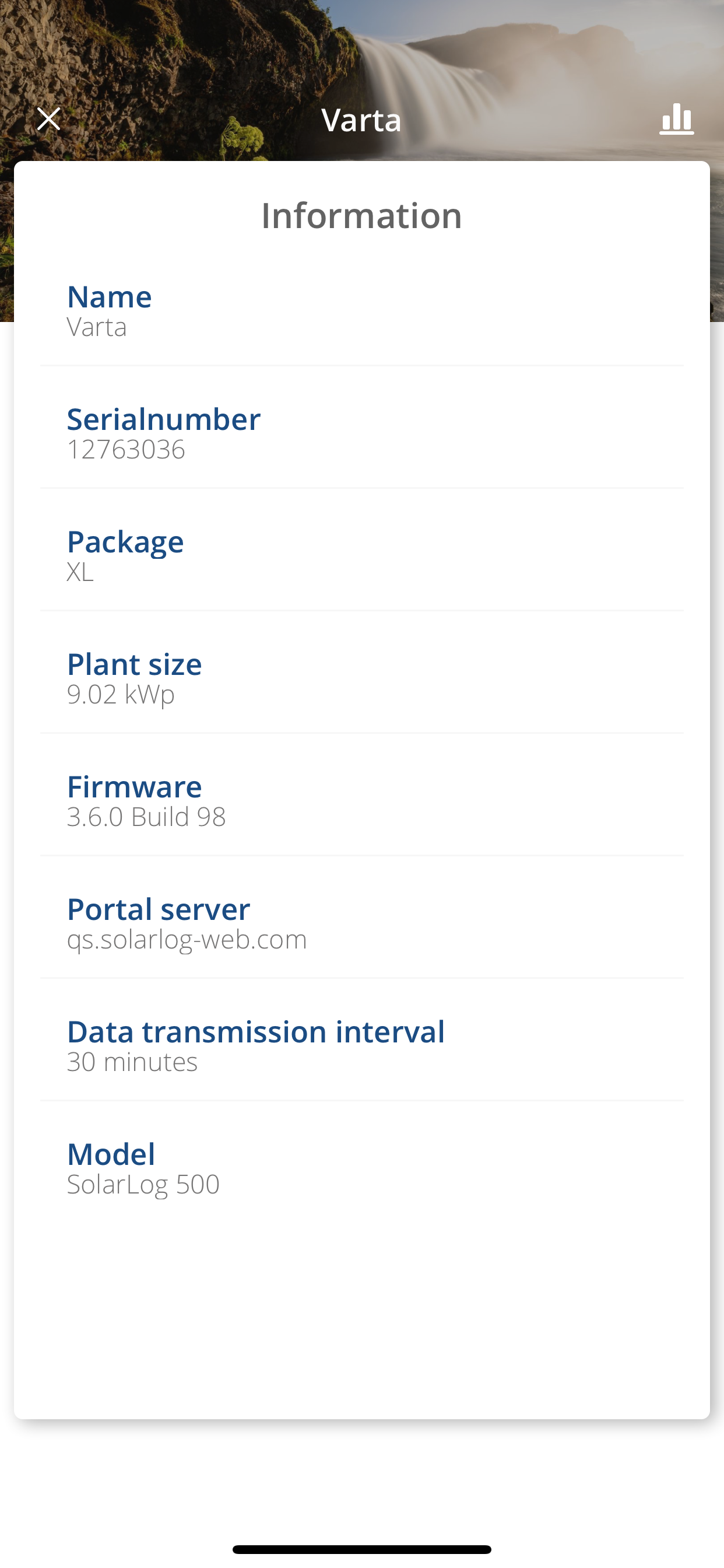Tap the SolarLog 500 model value

click(143, 1185)
